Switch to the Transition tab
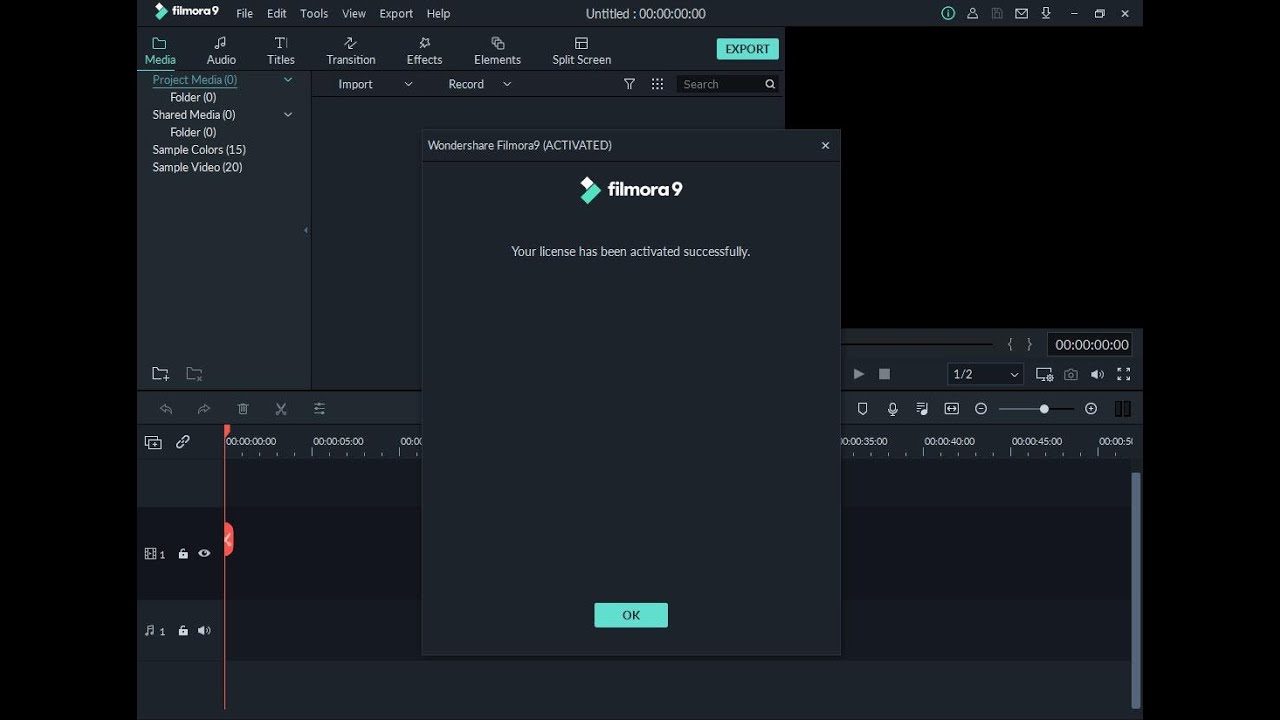Screen dimensions: 1280x720 [x=350, y=49]
